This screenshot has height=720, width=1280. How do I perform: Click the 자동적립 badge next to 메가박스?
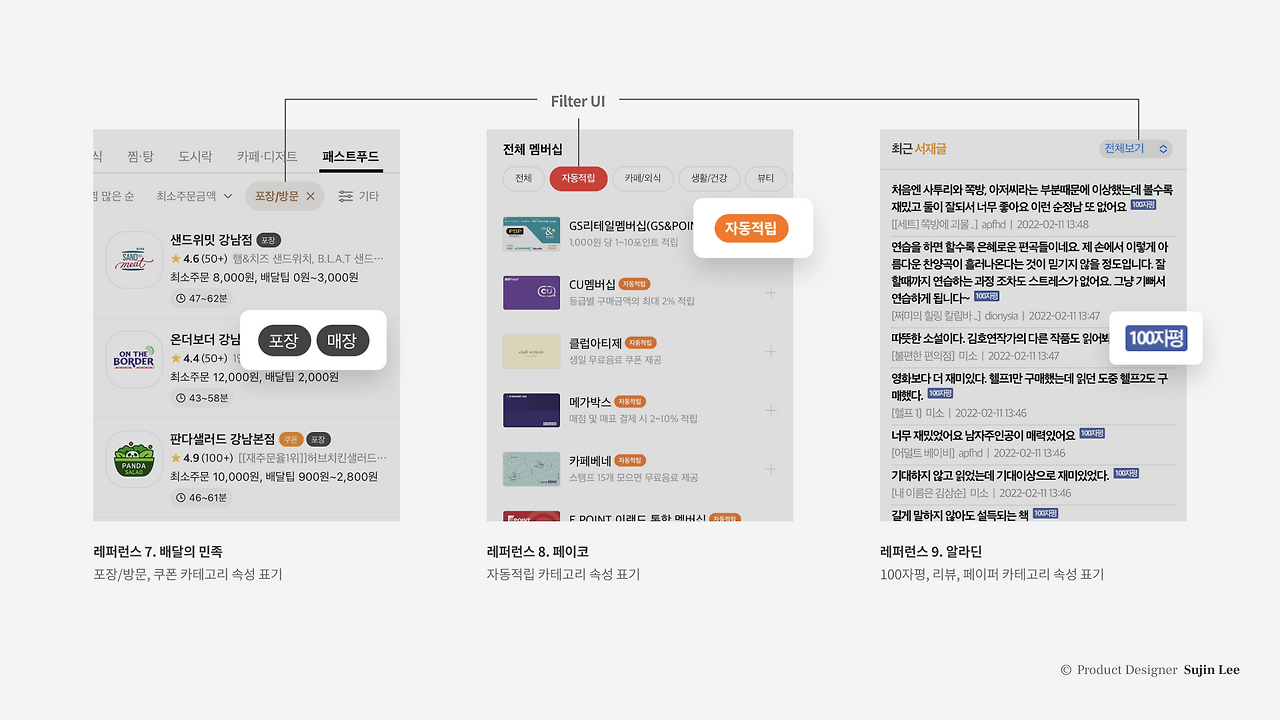point(630,402)
